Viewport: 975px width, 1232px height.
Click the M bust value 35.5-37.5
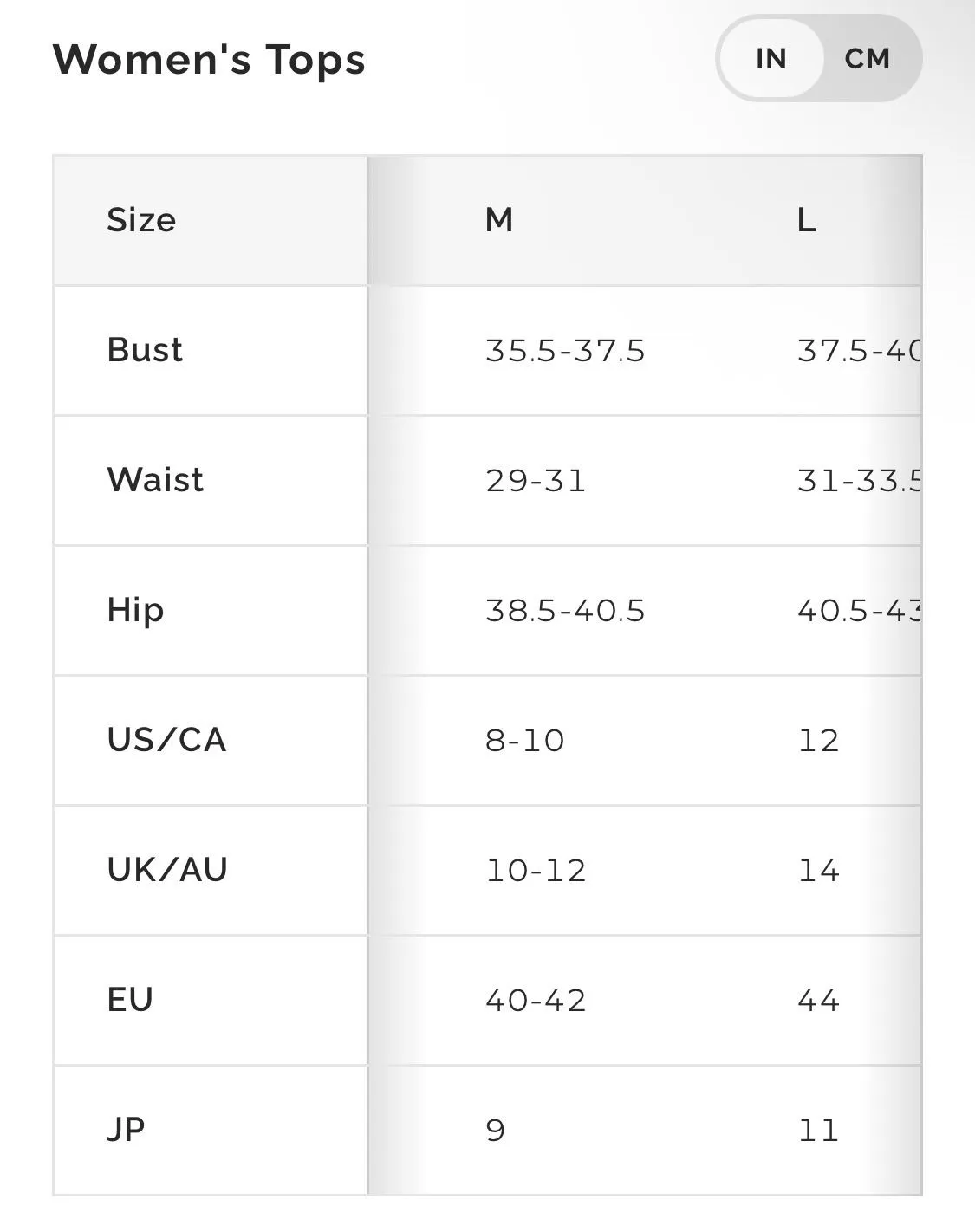[565, 351]
